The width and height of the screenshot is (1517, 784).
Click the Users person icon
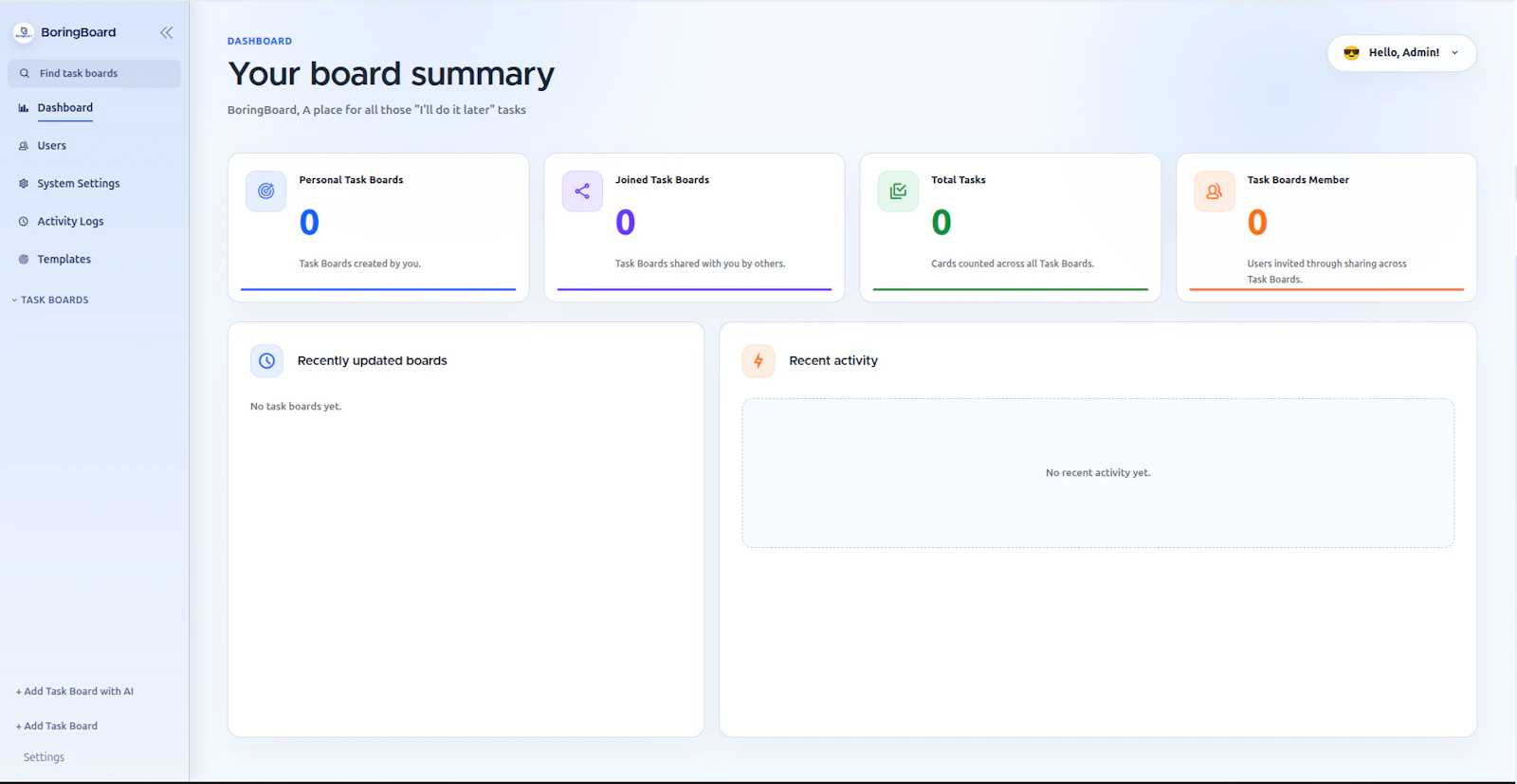tap(24, 146)
